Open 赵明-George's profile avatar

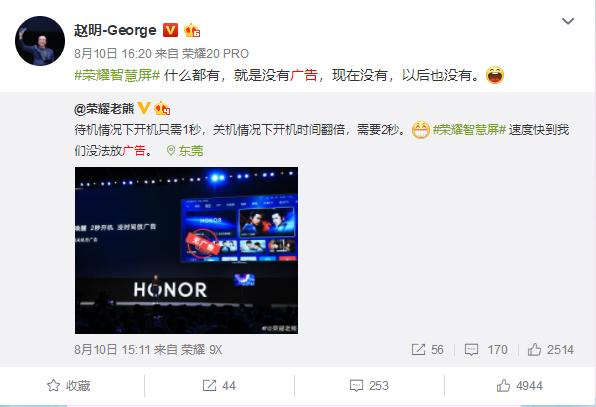point(40,41)
